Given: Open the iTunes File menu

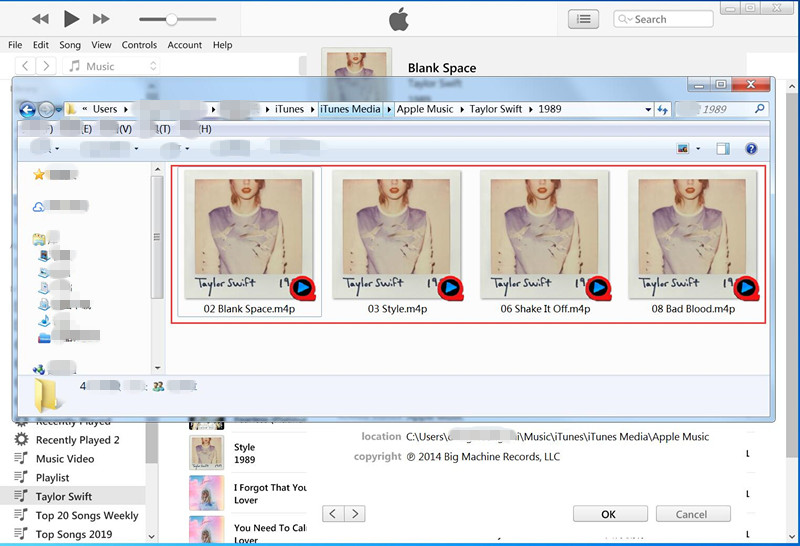Looking at the screenshot, I should click(15, 45).
